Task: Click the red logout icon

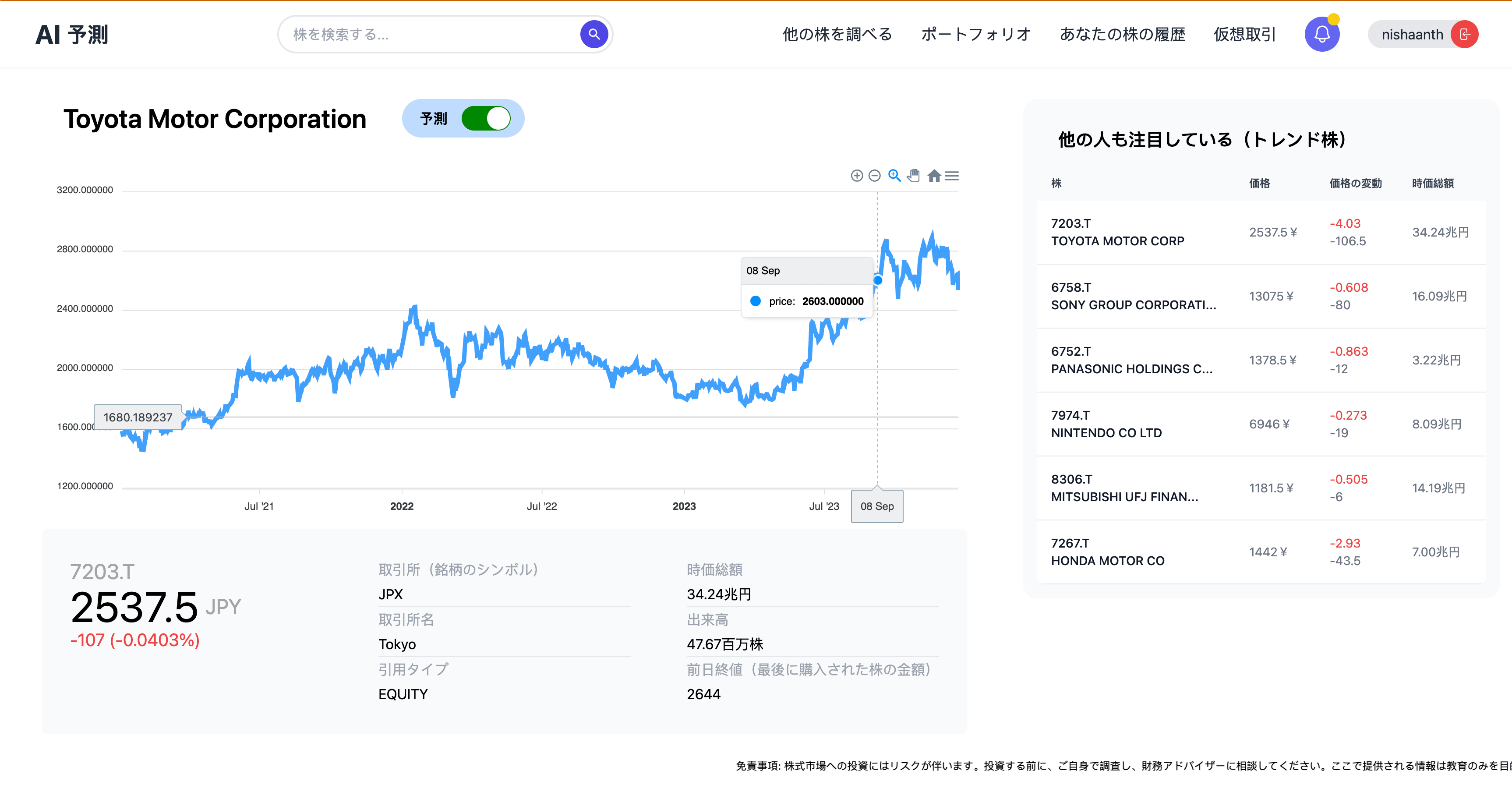Action: (x=1464, y=34)
